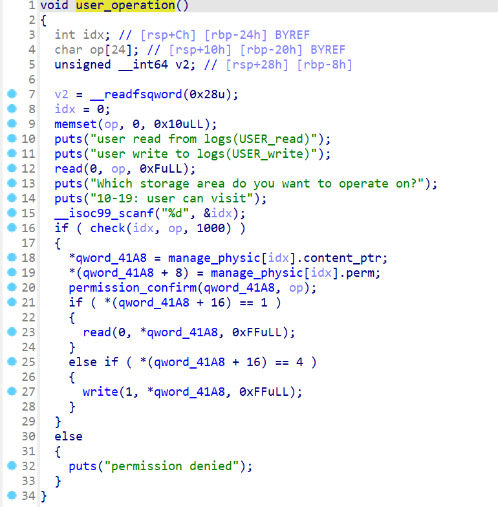Toggle breakpoint dot on line 27

click(x=12, y=391)
